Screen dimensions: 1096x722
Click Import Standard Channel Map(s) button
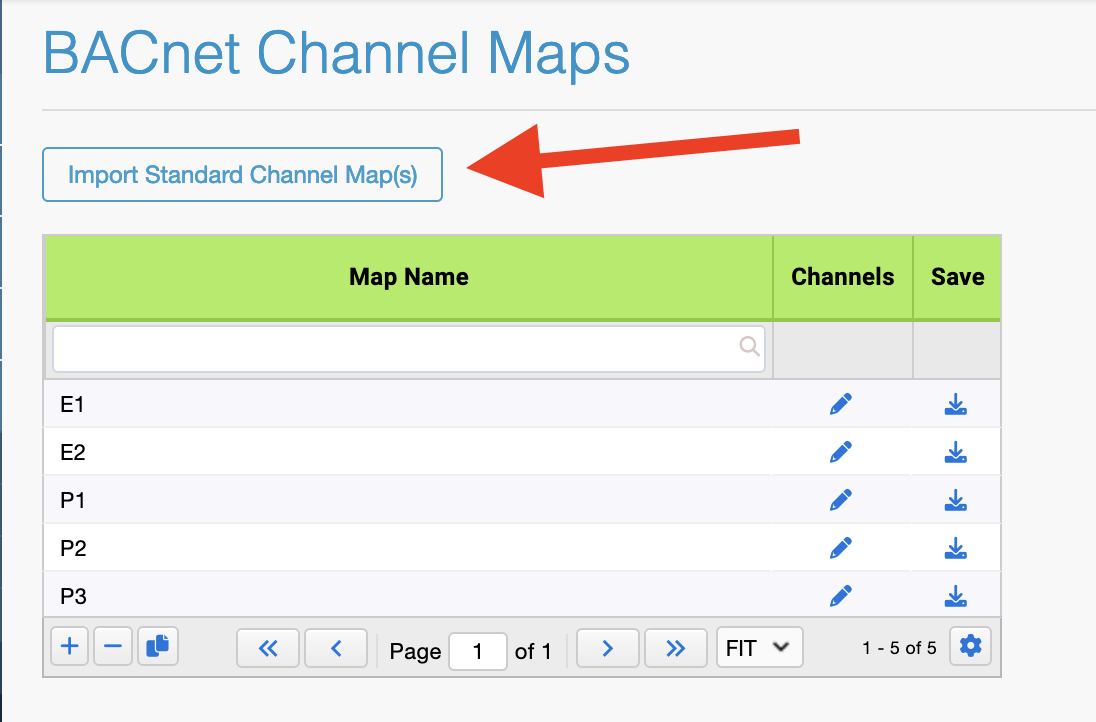point(242,175)
